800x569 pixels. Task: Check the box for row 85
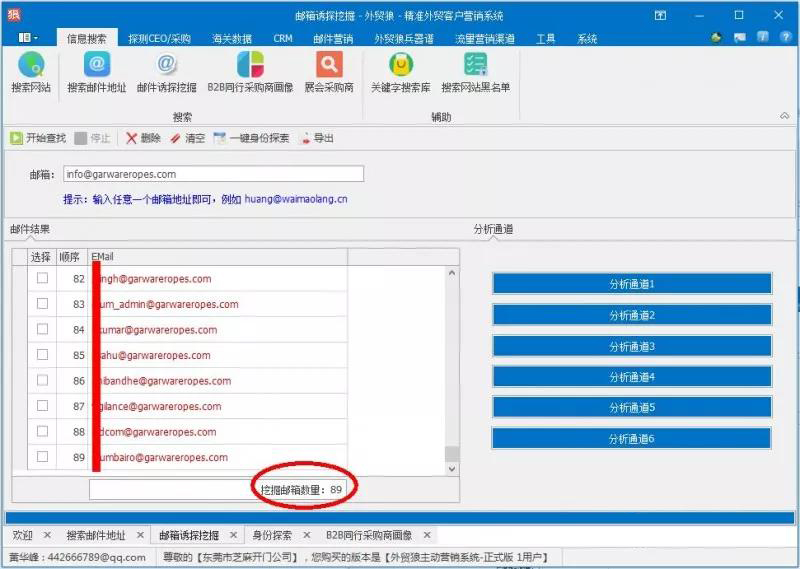[x=42, y=355]
